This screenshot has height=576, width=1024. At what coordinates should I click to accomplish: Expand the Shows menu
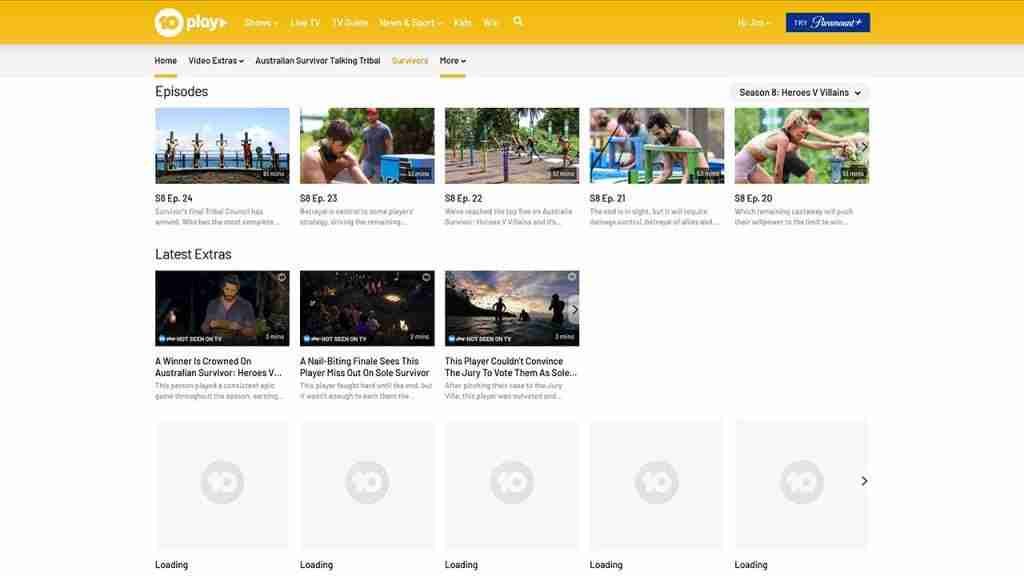(261, 23)
